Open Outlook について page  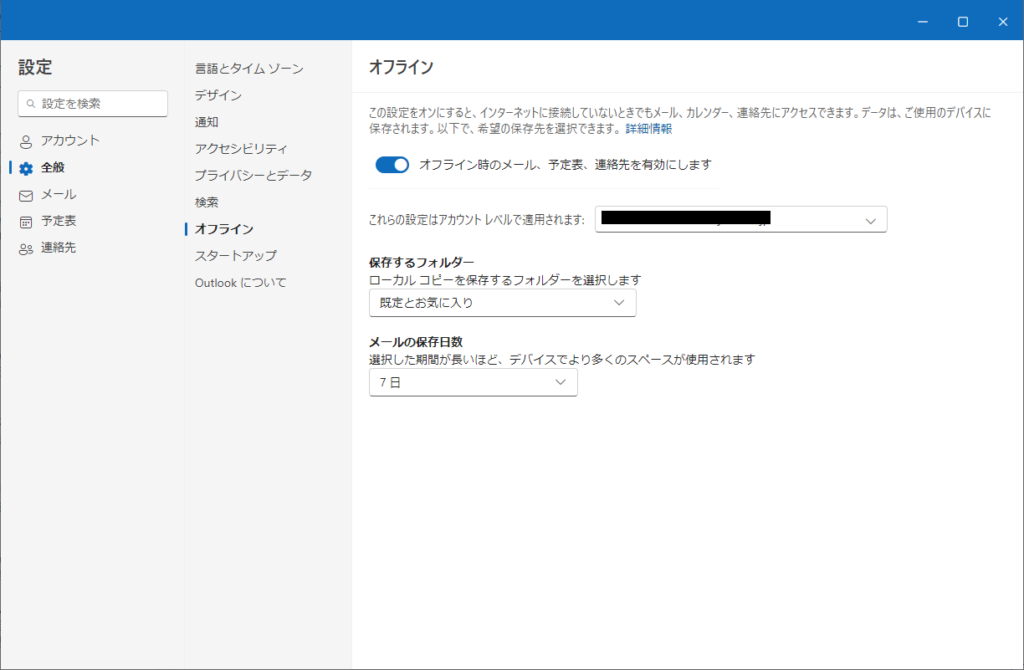240,283
